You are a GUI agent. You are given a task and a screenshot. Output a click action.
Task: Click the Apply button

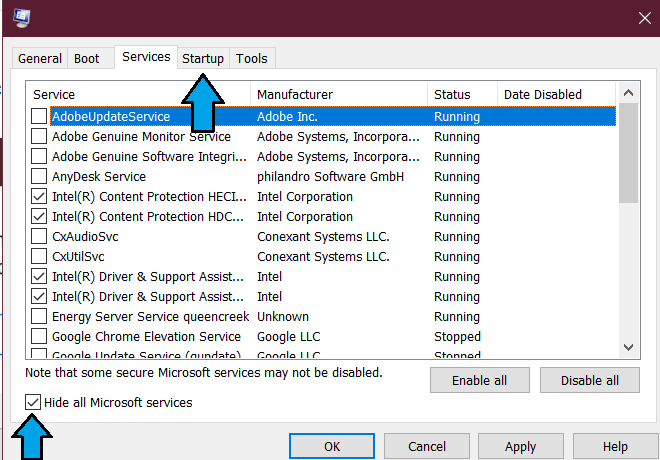coord(521,447)
